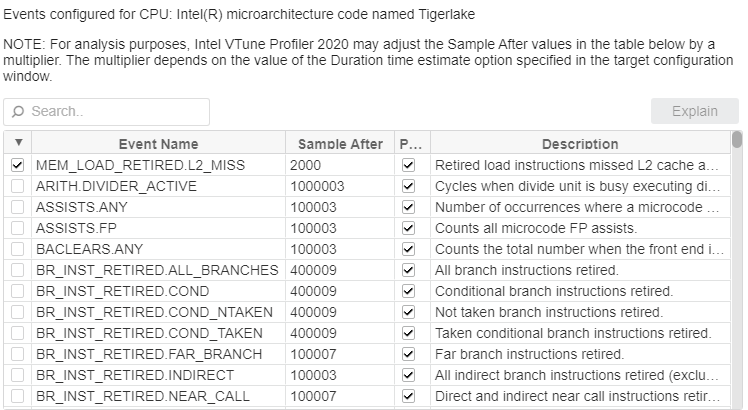Click the Description column header
748x410 pixels.
(579, 144)
